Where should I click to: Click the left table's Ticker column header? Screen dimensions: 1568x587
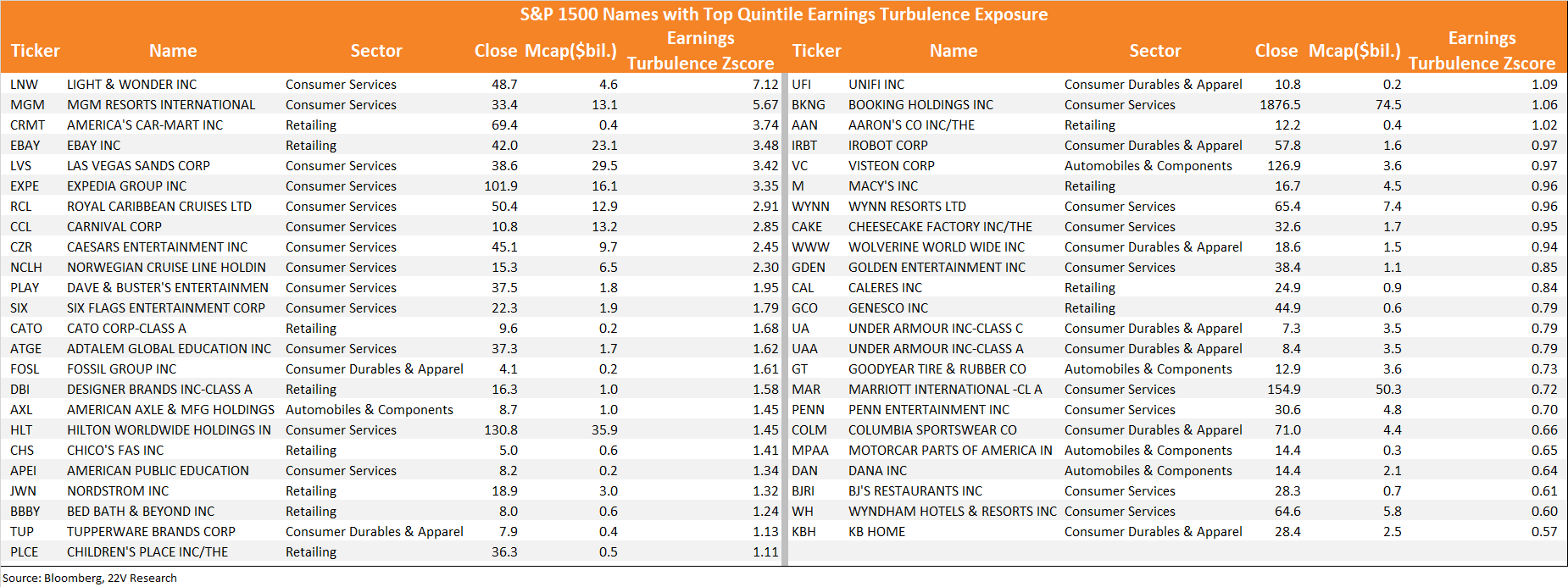35,51
